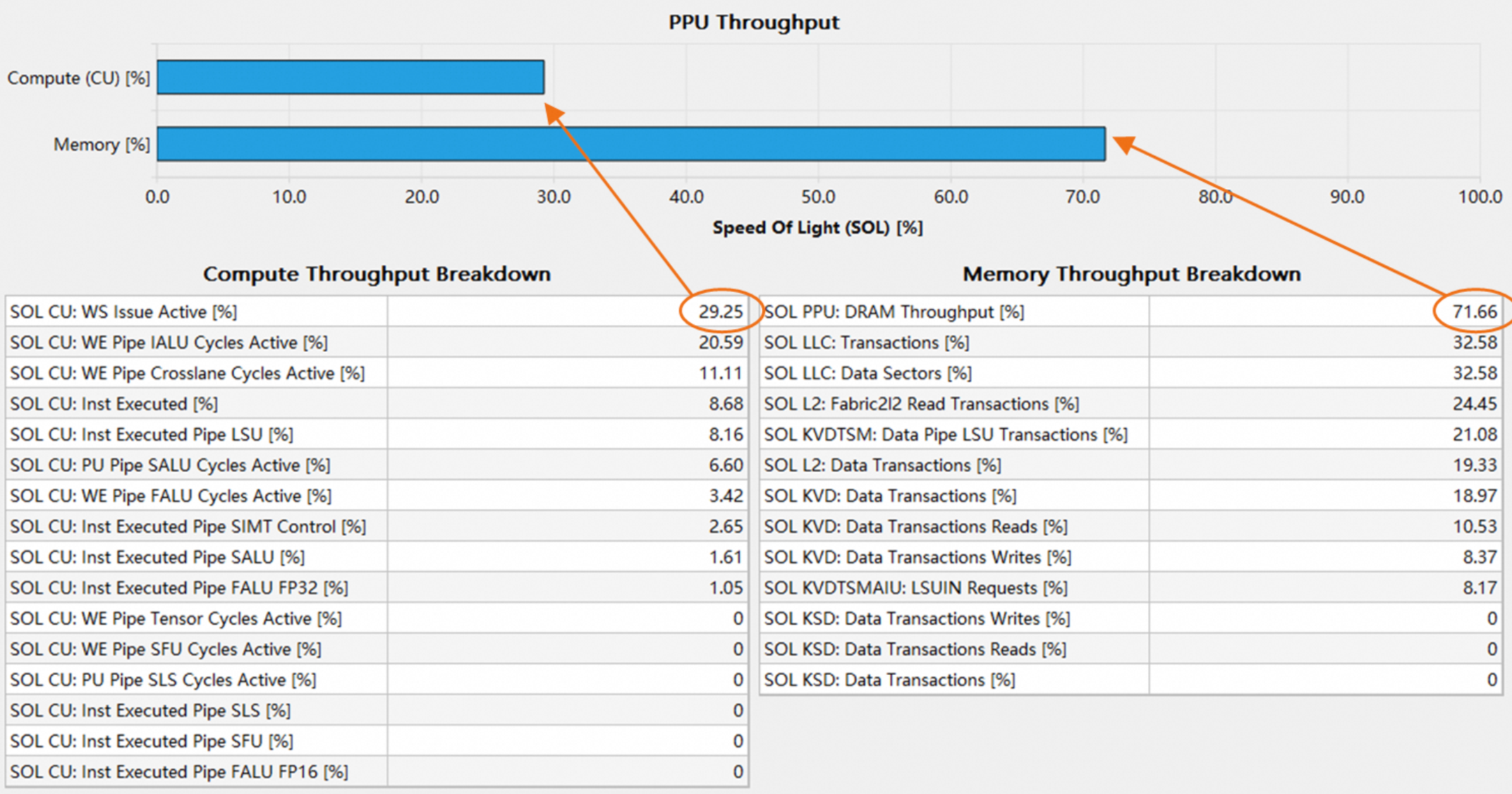The width and height of the screenshot is (1512, 794).
Task: Click the Inst Executed Pipe LSU row
Action: [152, 434]
